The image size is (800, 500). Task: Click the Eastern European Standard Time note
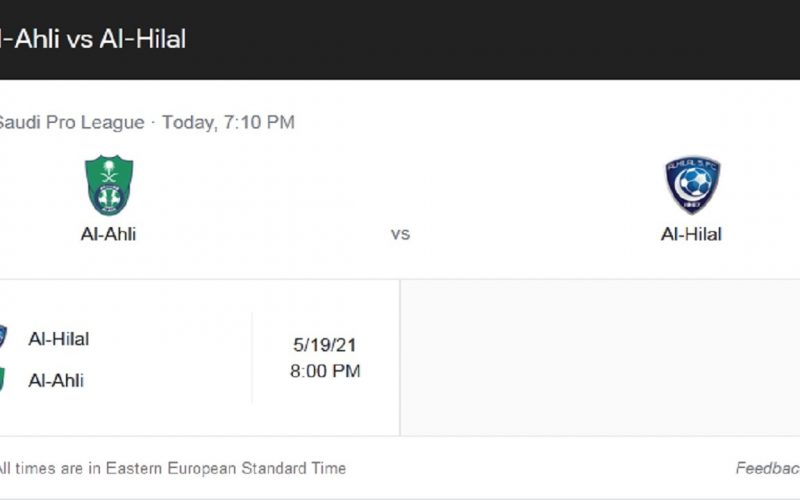(173, 468)
